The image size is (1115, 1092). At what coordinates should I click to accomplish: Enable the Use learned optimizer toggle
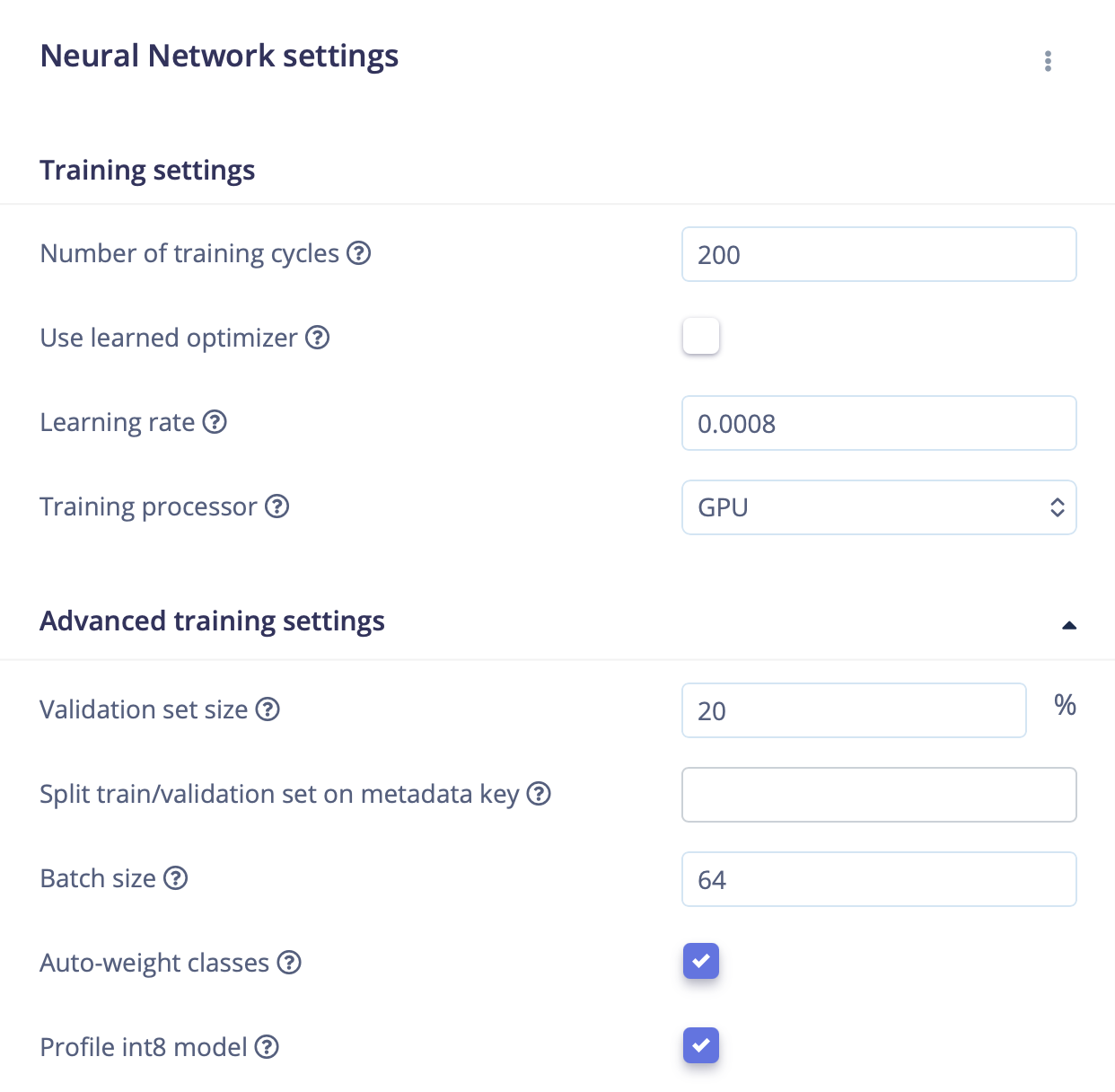pos(700,336)
